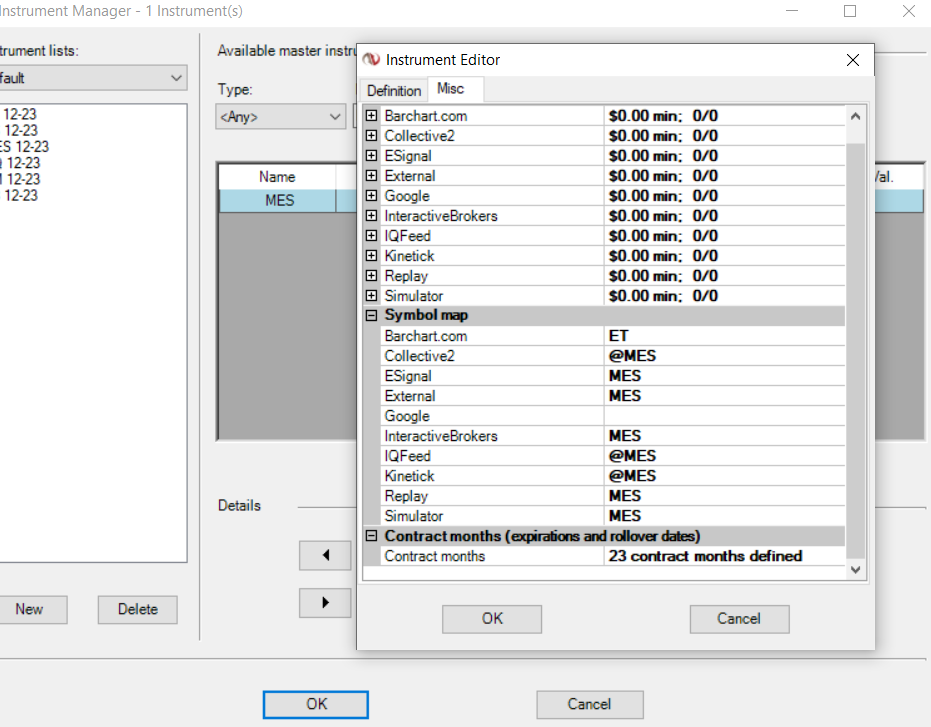Click Barchart.com commission value $0.00 min
The width and height of the screenshot is (931, 727).
pyautogui.click(x=724, y=115)
